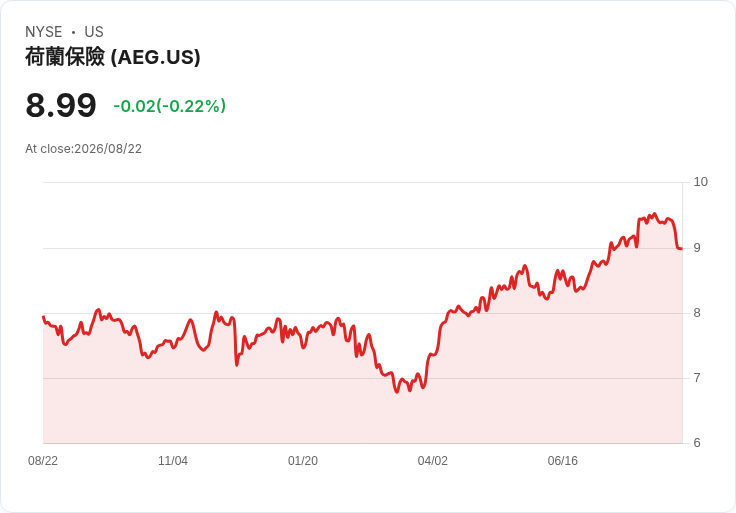Click the 06/16 date axis label

562,461
